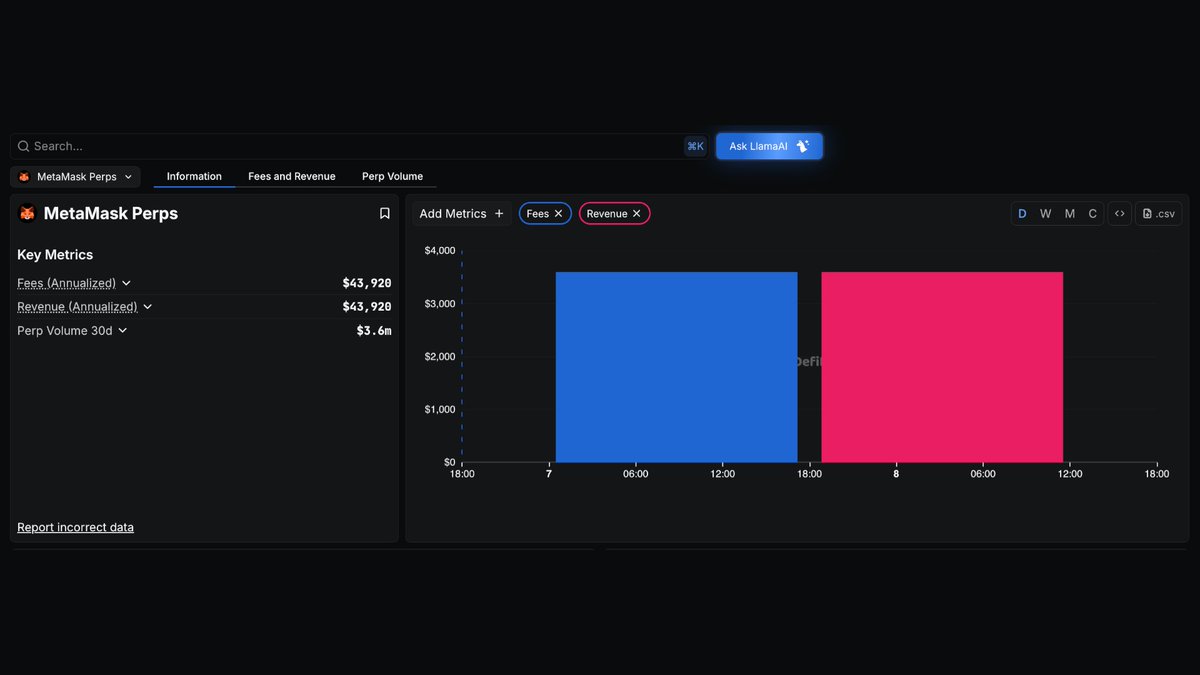
Task: Follow the Report incorrect data link
Action: [x=75, y=527]
